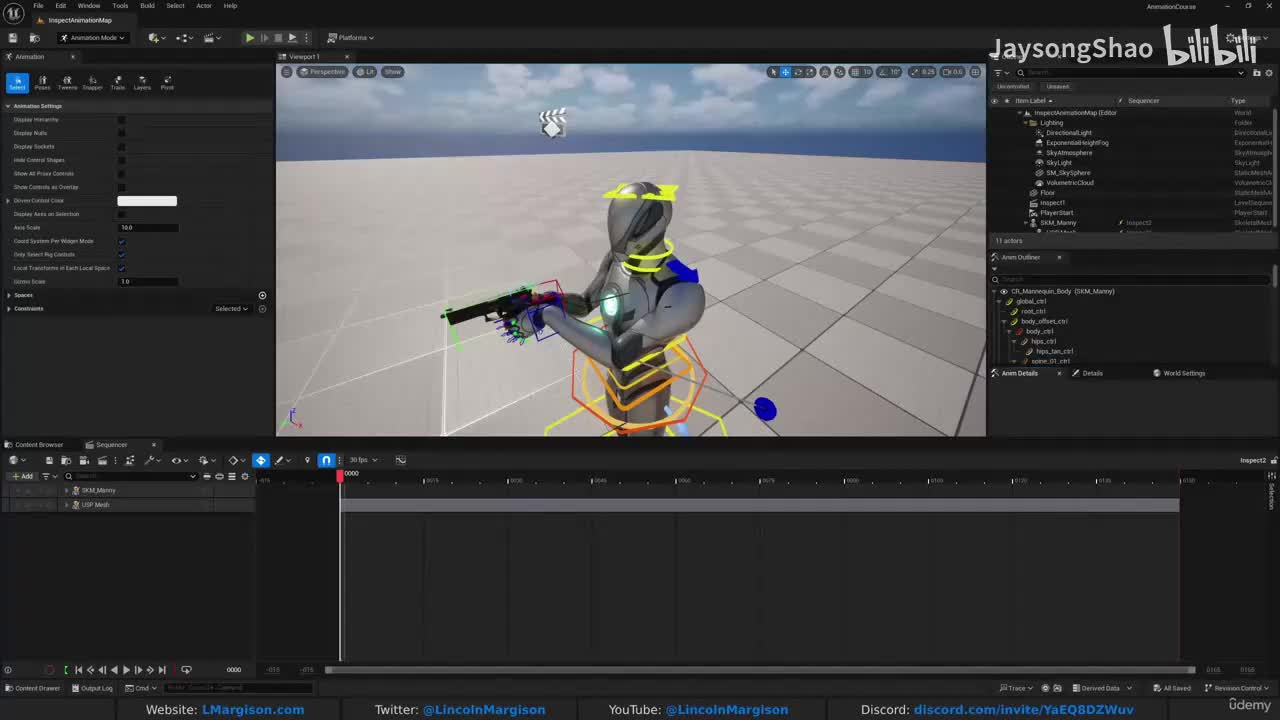Viewport: 1280px width, 720px height.
Task: Toggle sequence playback looping
Action: tap(186, 670)
